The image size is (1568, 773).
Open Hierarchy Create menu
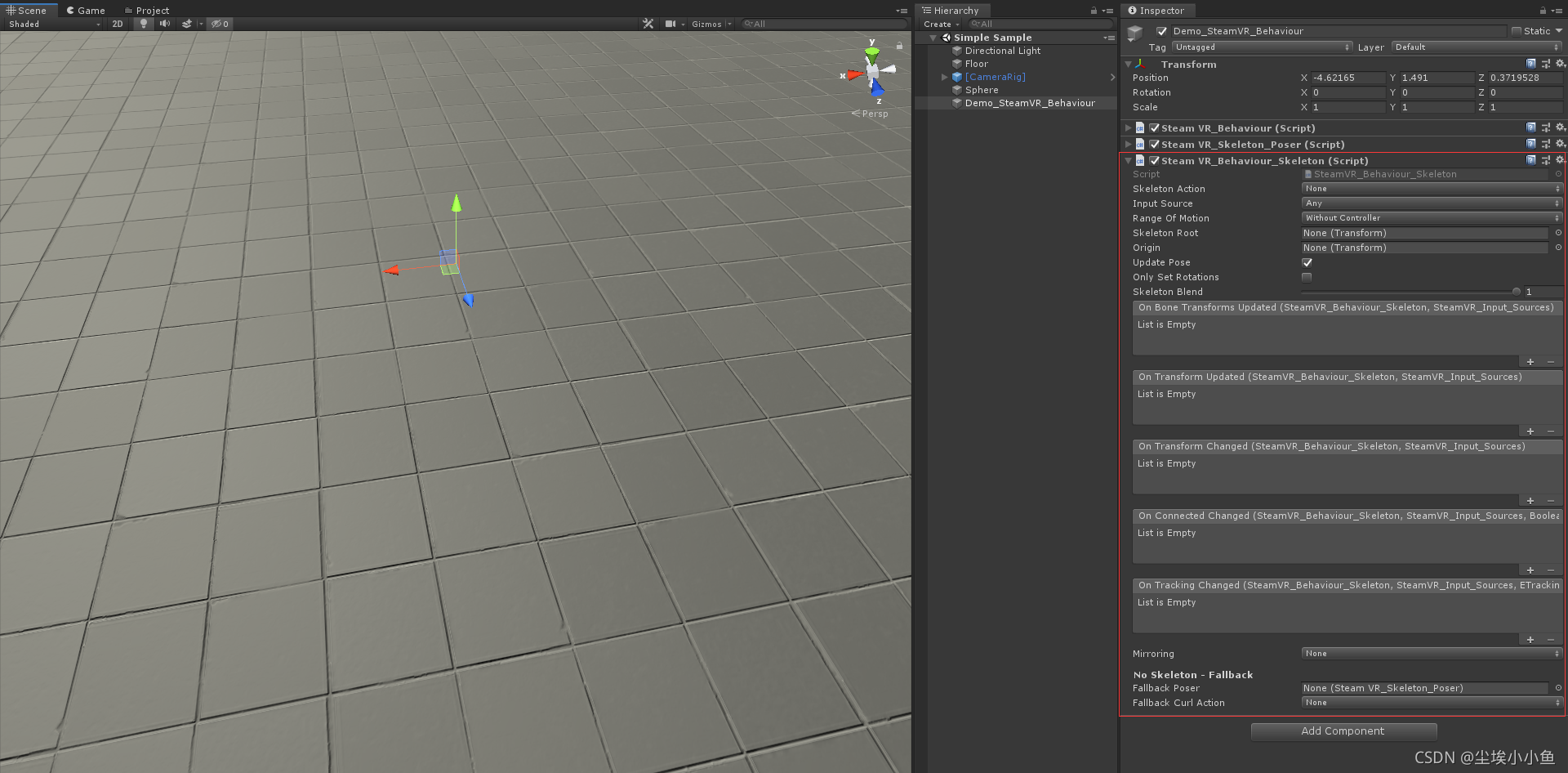941,25
